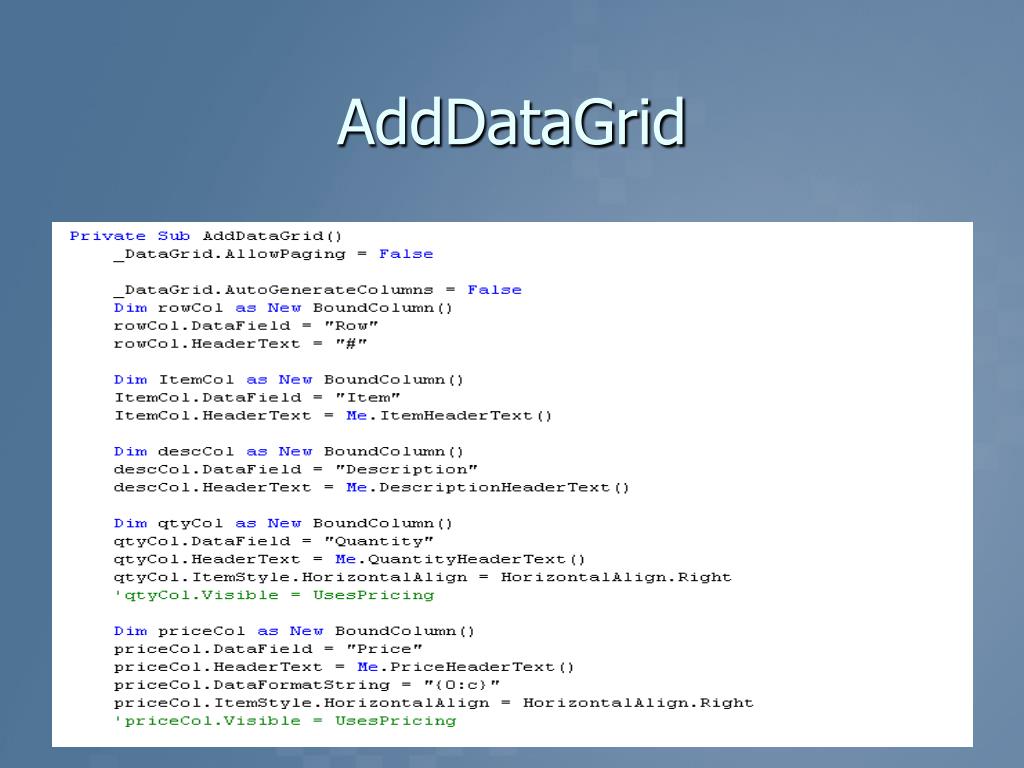Click 'priceCol.DataFormatString = "{0:c}"' line

pos(307,685)
